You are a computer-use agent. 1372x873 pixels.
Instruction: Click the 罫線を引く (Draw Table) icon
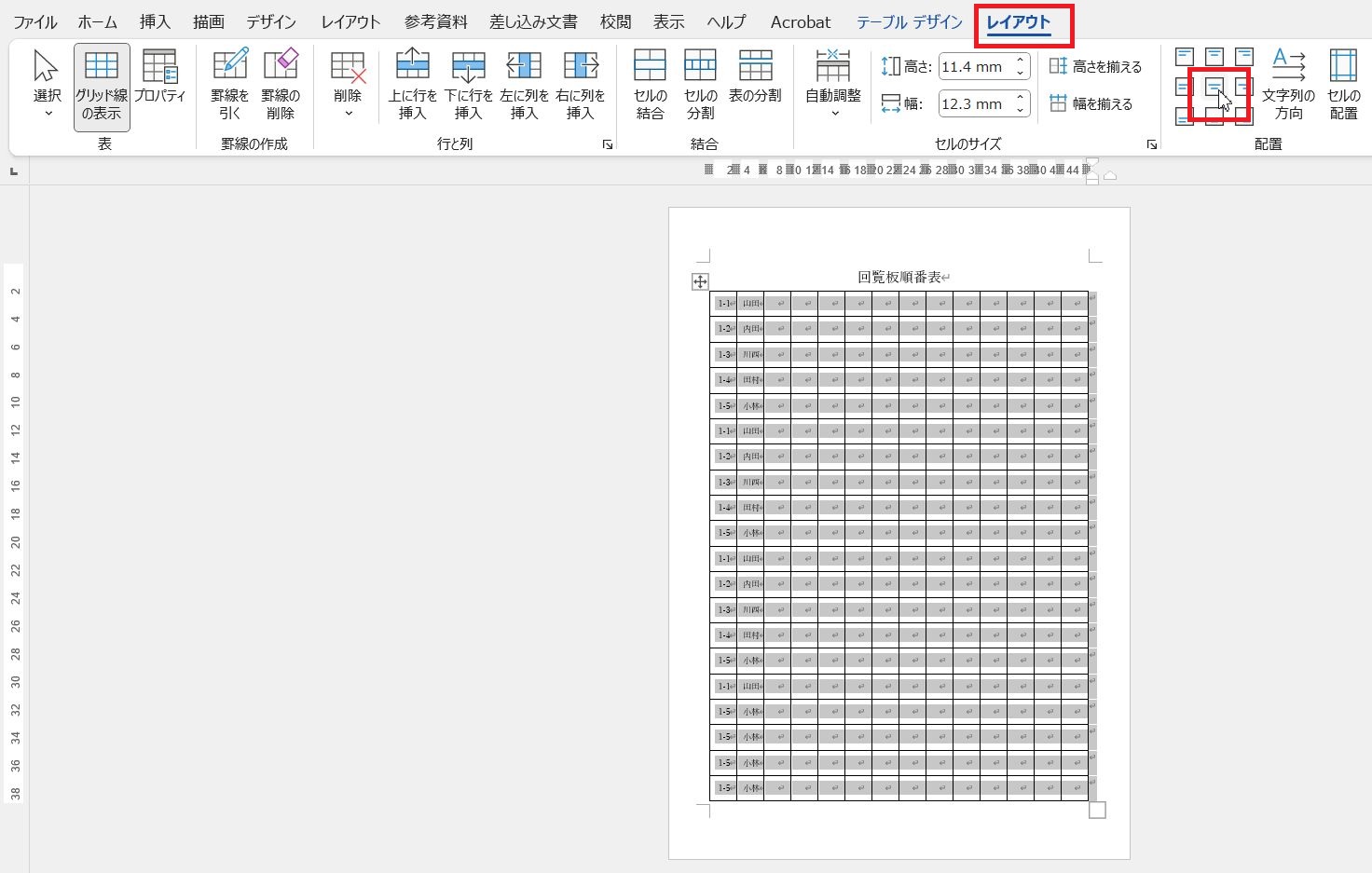(229, 84)
